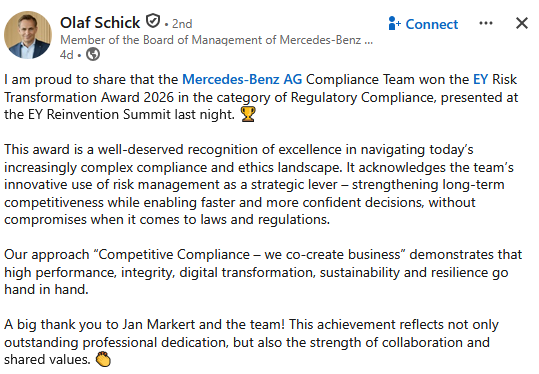Click the clapping hands emoji
Screen dimensions: 539x374
[103, 359]
